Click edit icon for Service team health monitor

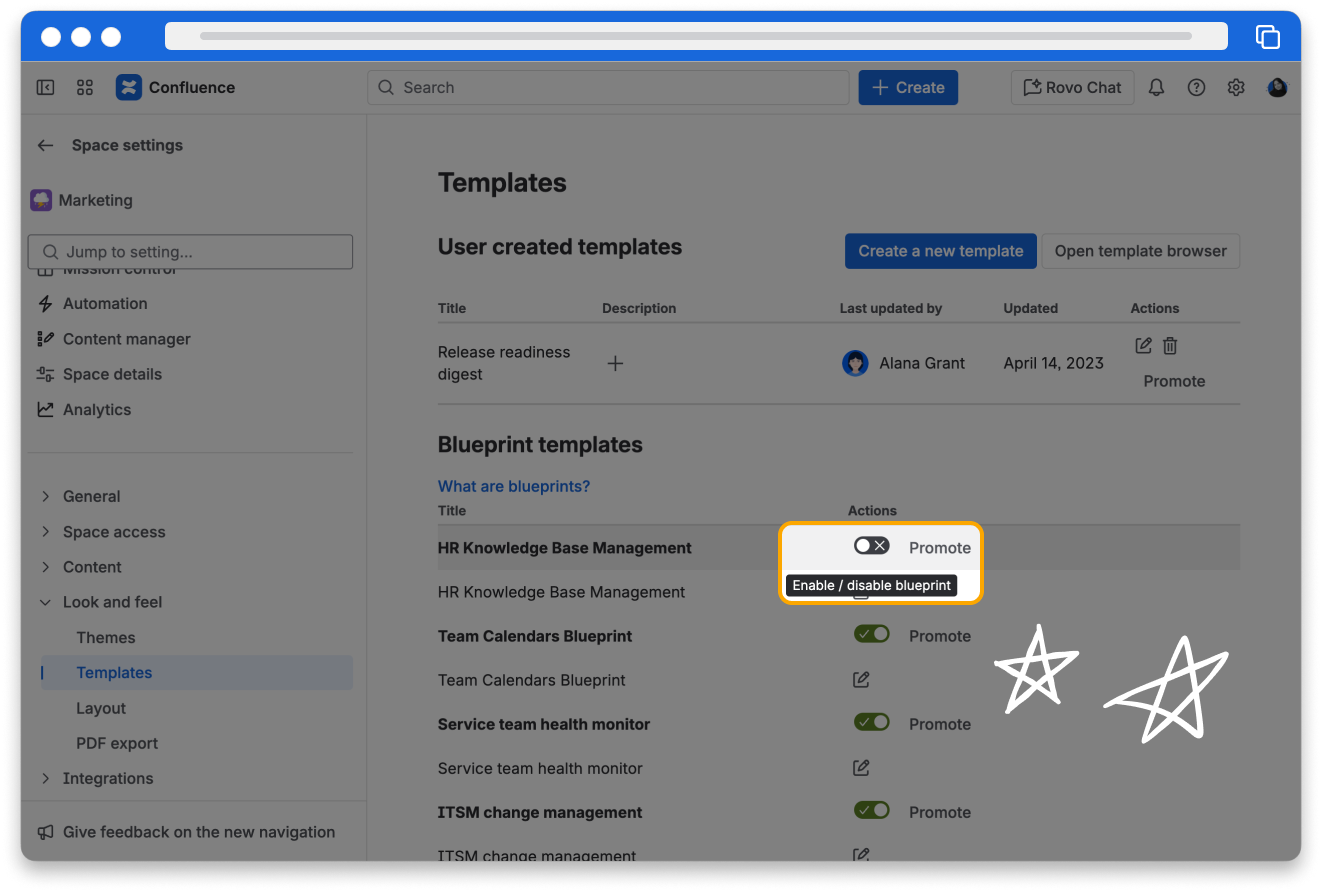pos(861,768)
